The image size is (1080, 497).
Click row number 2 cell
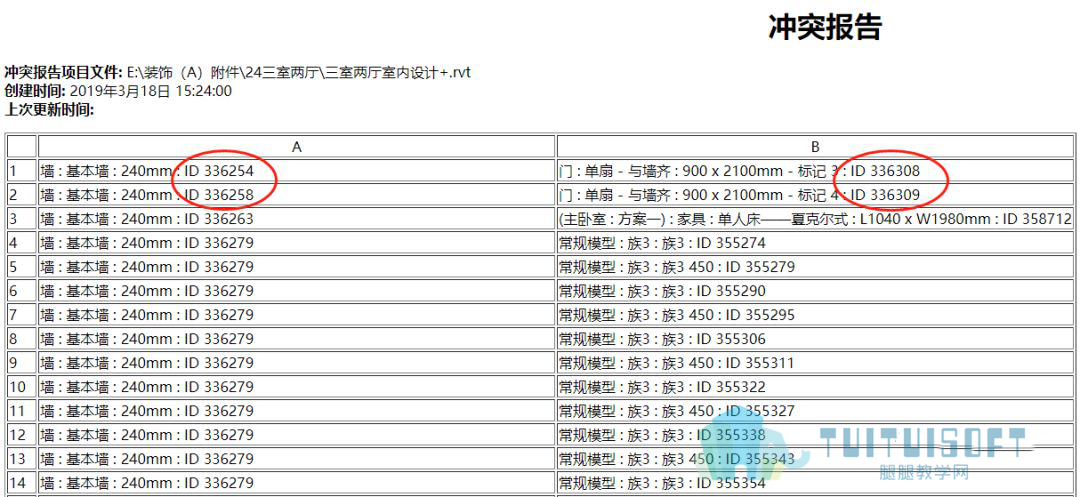(x=21, y=195)
